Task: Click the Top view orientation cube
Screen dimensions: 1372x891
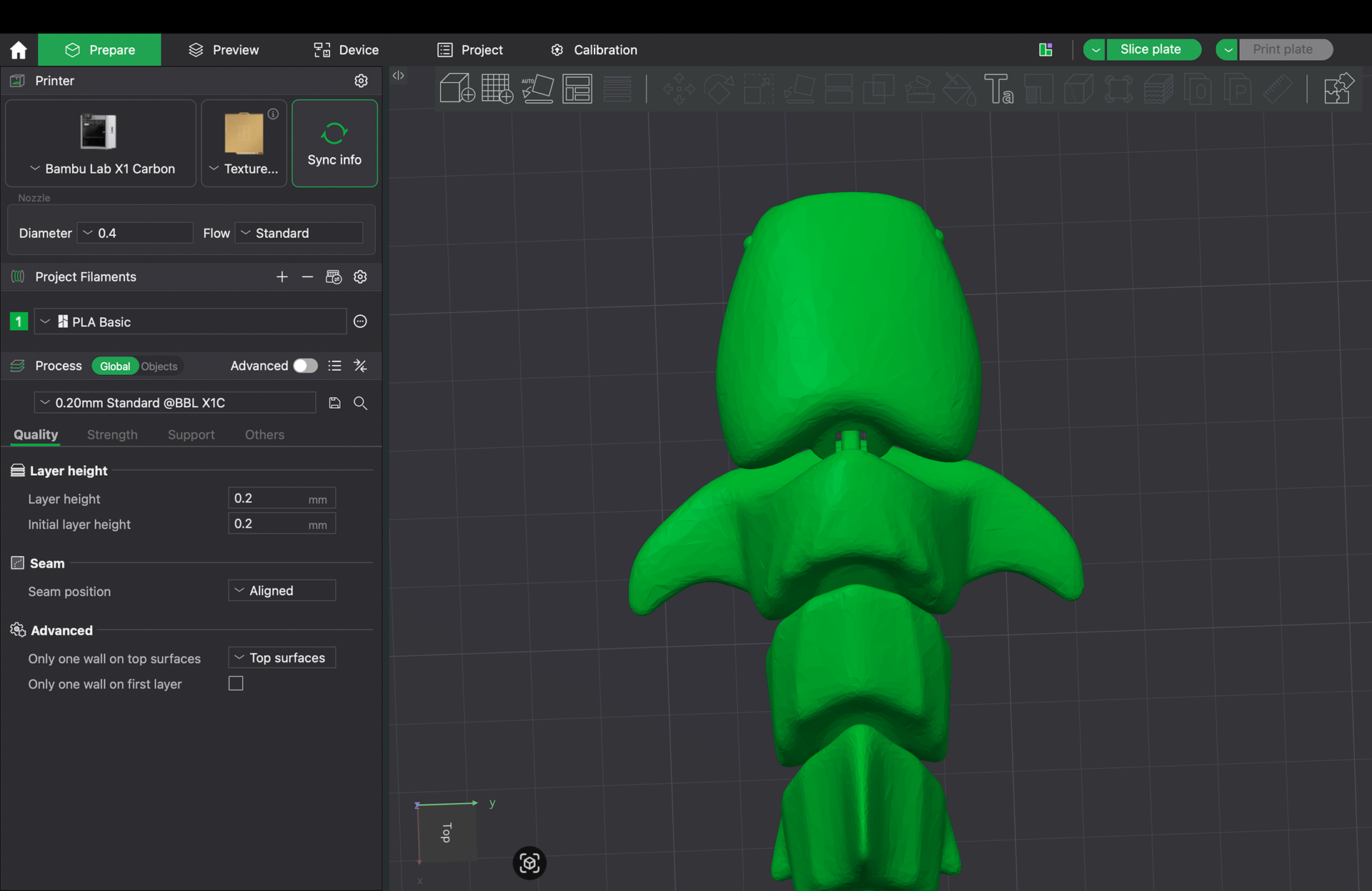Action: (x=447, y=833)
